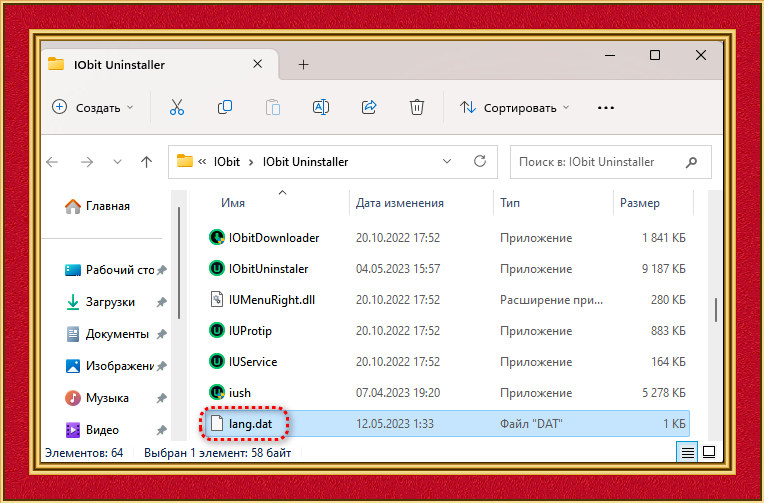Image resolution: width=764 pixels, height=503 pixels.
Task: Sort by the Размер column header
Action: pos(640,203)
